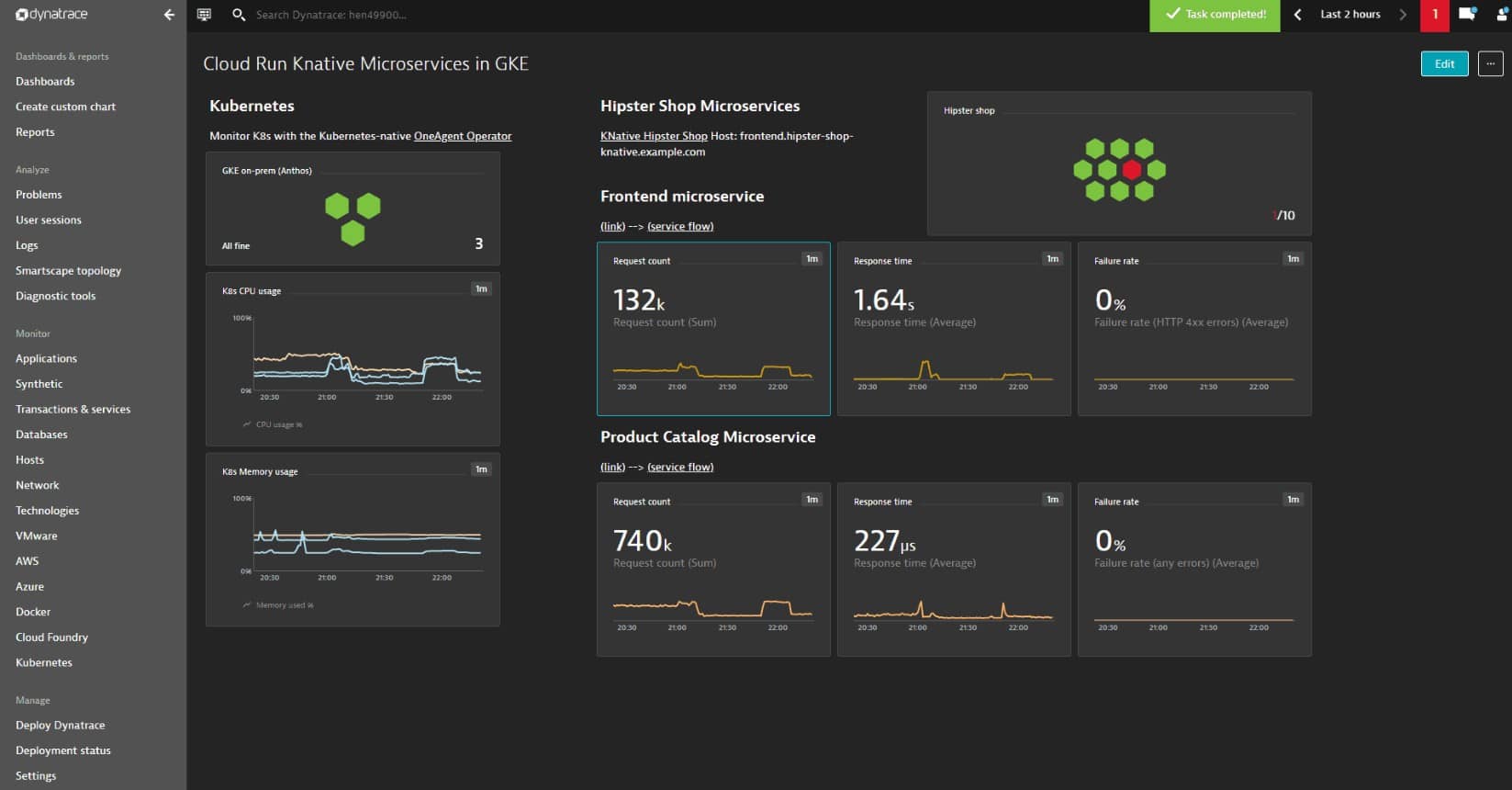Open Docker in the sidebar
Screen dimensions: 1512x790
[33, 612]
